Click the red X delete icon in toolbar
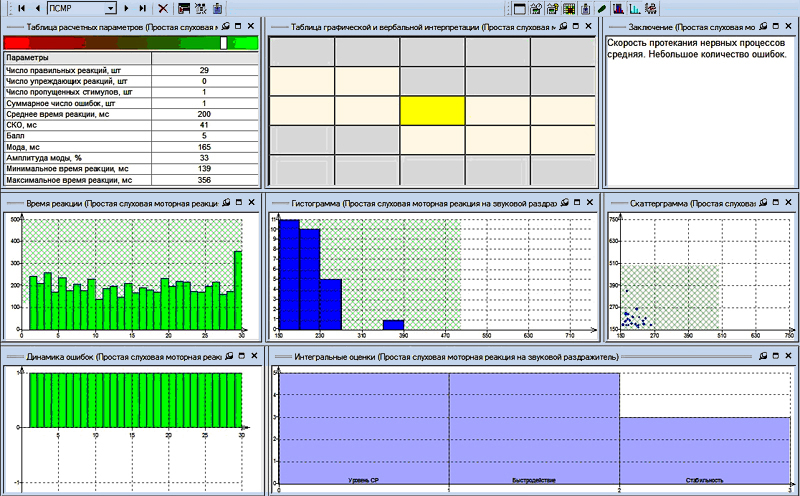Image resolution: width=800 pixels, height=496 pixels. 163,8
